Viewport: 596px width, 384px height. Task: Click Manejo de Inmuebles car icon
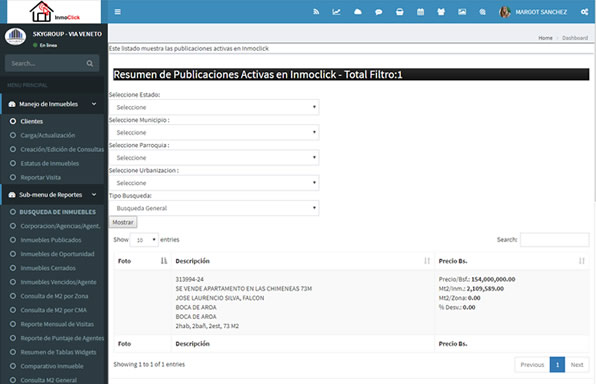point(12,104)
